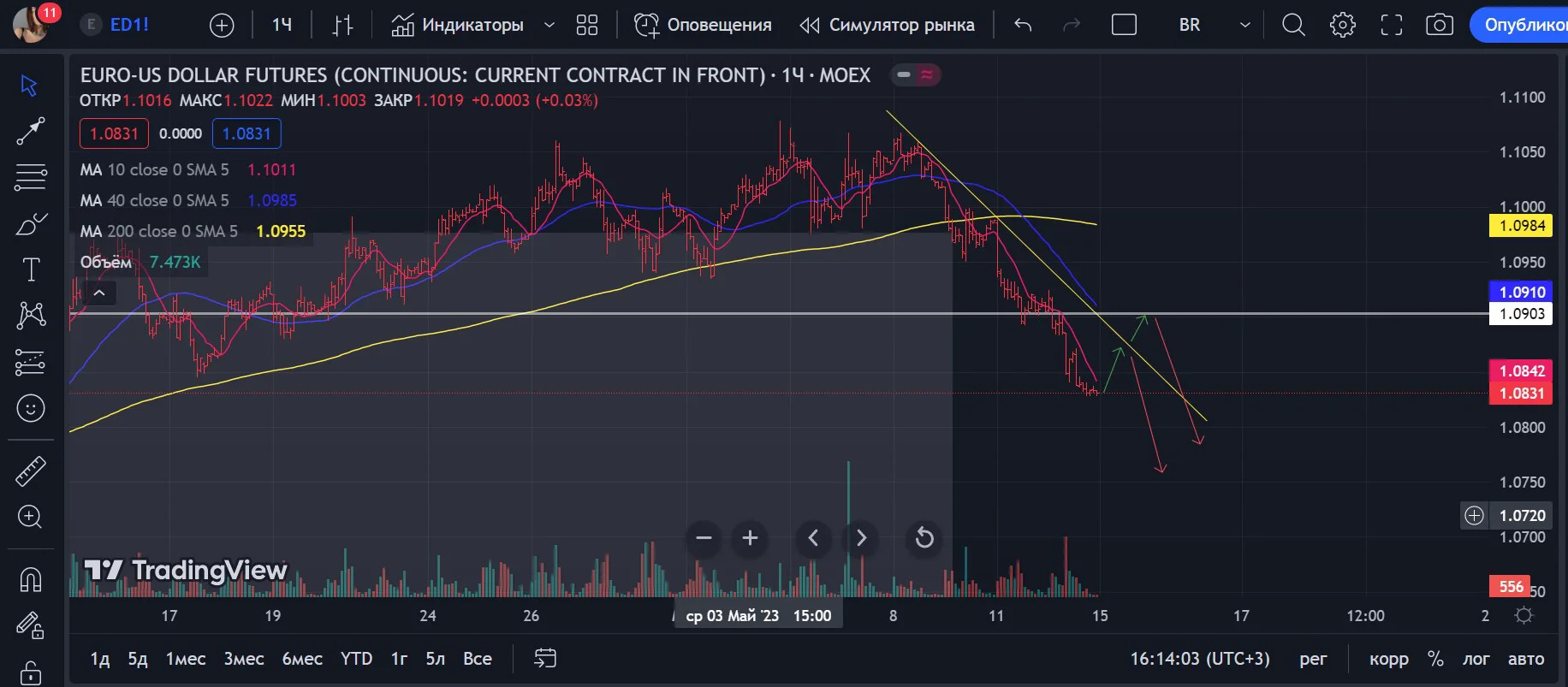The height and width of the screenshot is (687, 1568).
Task: Toggle the авто auto scale
Action: tap(1526, 659)
